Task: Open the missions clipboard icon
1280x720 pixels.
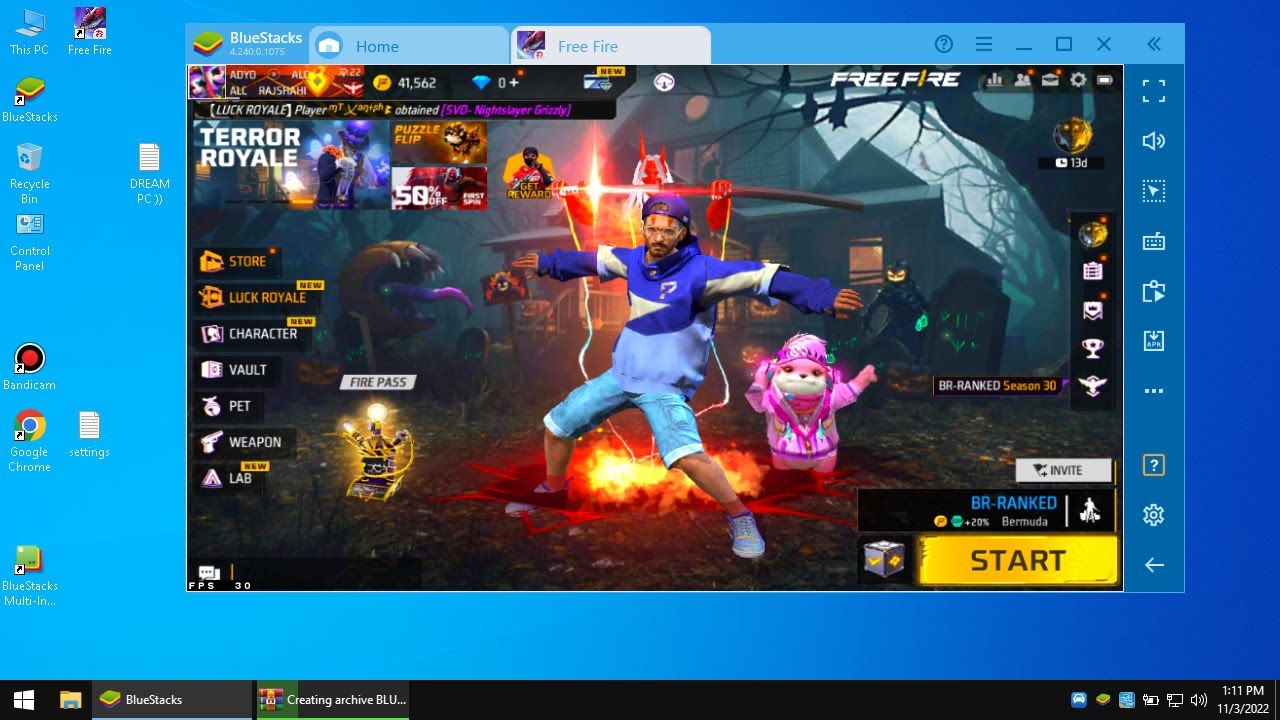Action: coord(1092,270)
